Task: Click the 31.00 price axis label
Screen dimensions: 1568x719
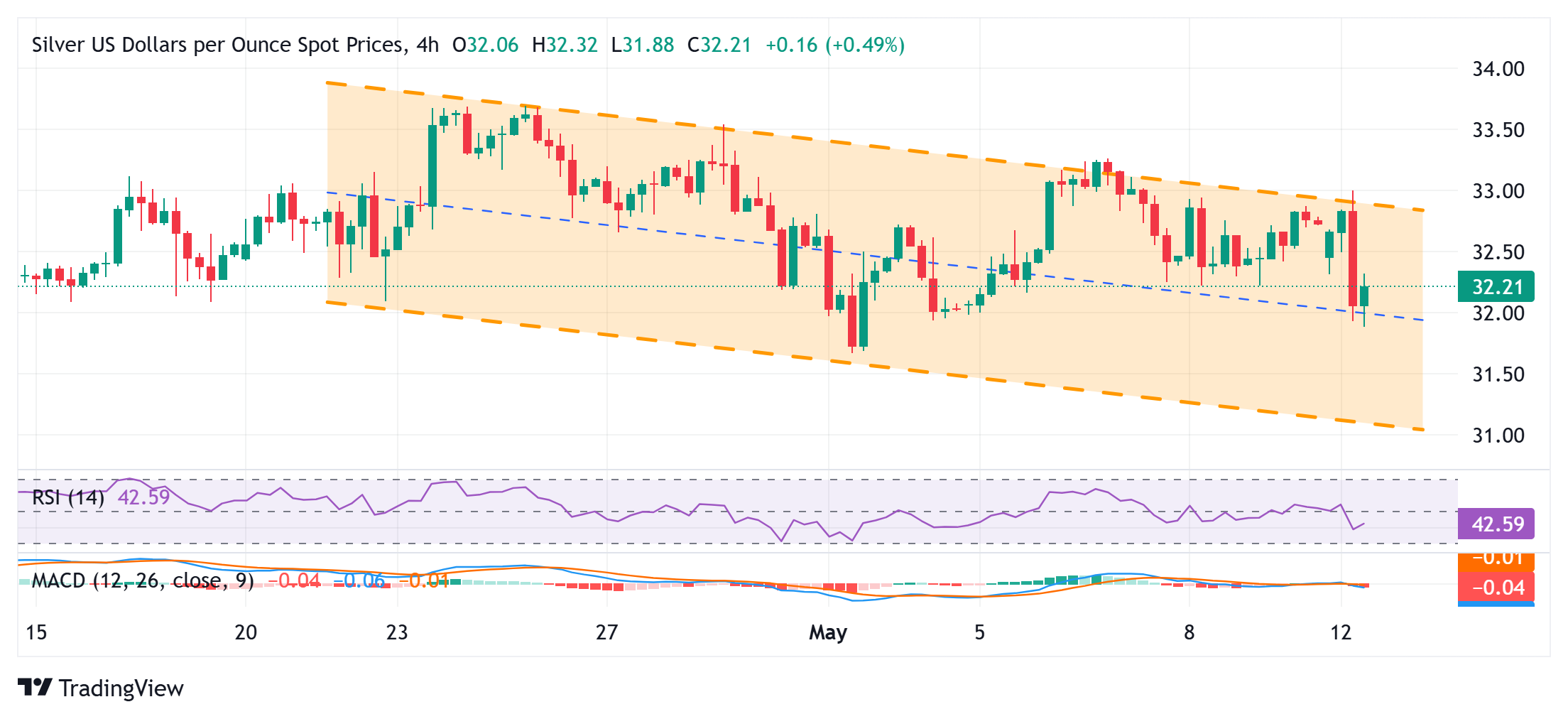Action: click(x=1498, y=436)
